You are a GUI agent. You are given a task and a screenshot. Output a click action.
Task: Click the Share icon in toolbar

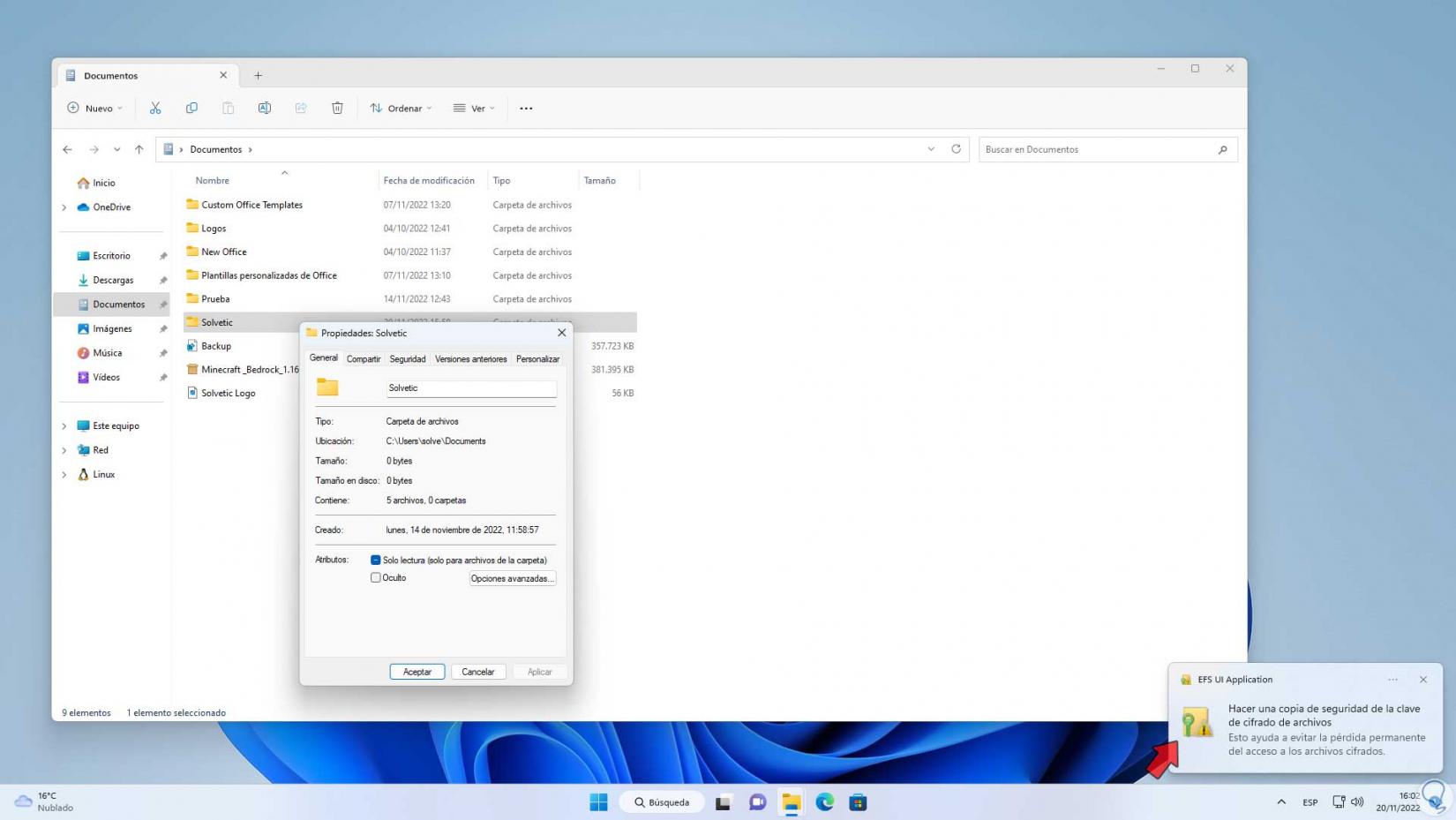301,108
